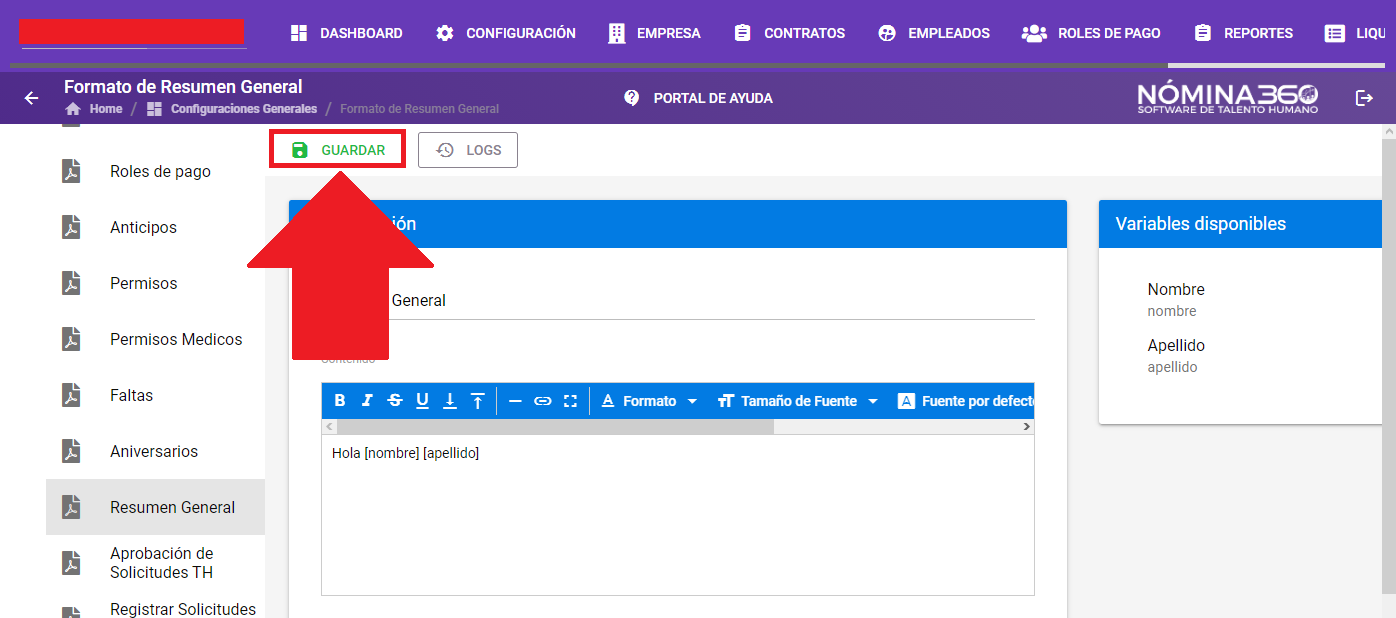Click the back arrow in the header
This screenshot has width=1396, height=618.
(x=31, y=98)
